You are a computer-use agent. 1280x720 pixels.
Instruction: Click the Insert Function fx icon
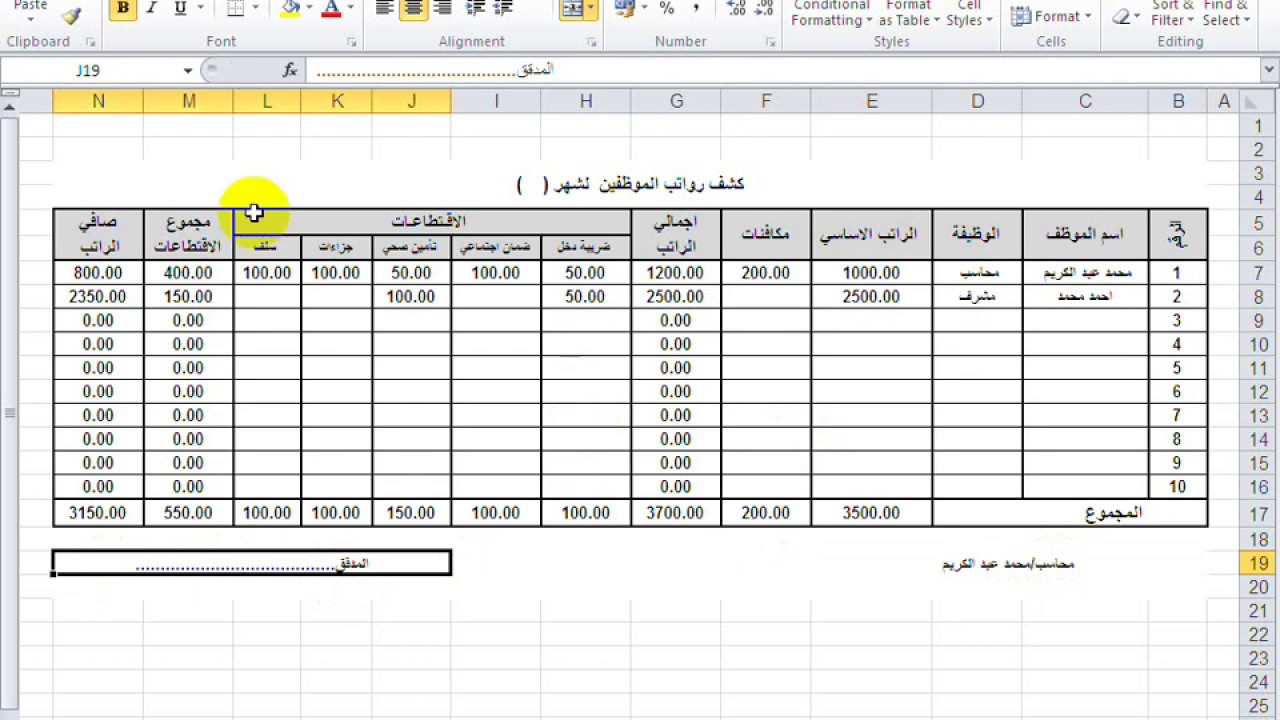(290, 70)
